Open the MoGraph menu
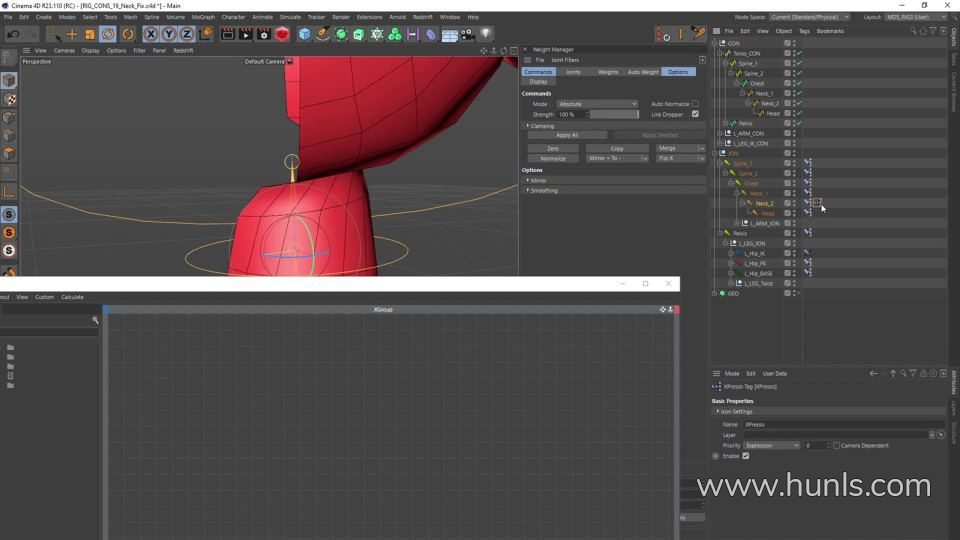The image size is (960, 540). pyautogui.click(x=203, y=17)
